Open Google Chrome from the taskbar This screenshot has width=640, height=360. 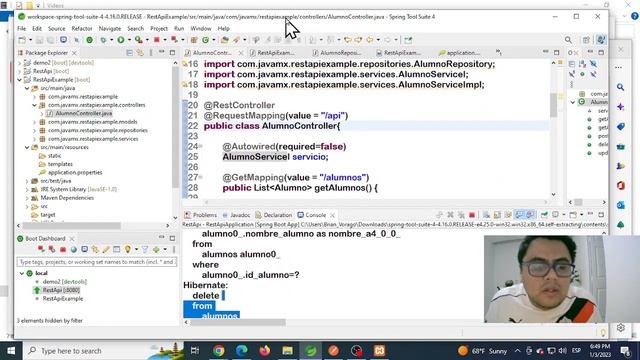click(x=219, y=351)
